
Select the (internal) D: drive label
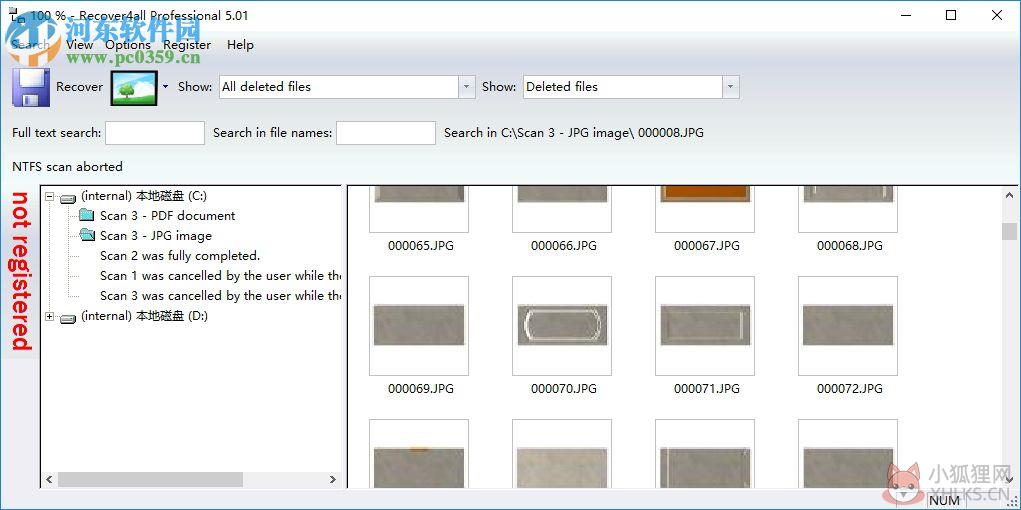tap(144, 316)
